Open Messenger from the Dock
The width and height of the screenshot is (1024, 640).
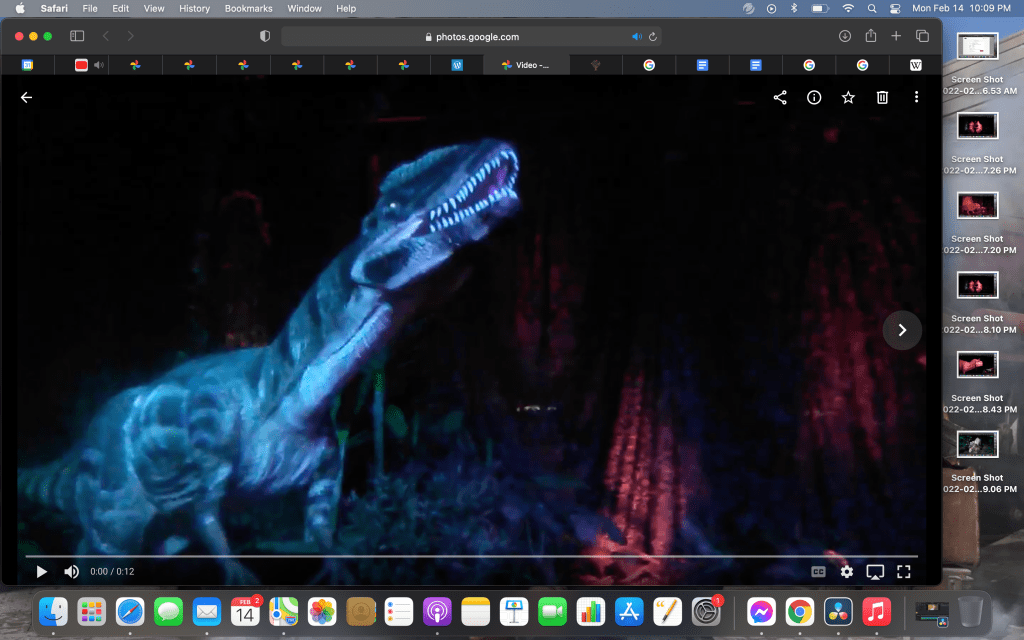[761, 612]
